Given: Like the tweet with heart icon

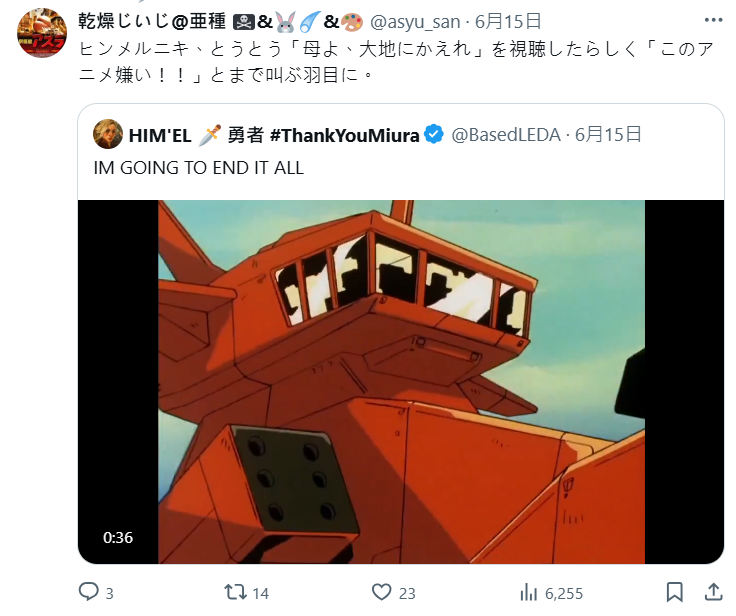Looking at the screenshot, I should click(382, 592).
